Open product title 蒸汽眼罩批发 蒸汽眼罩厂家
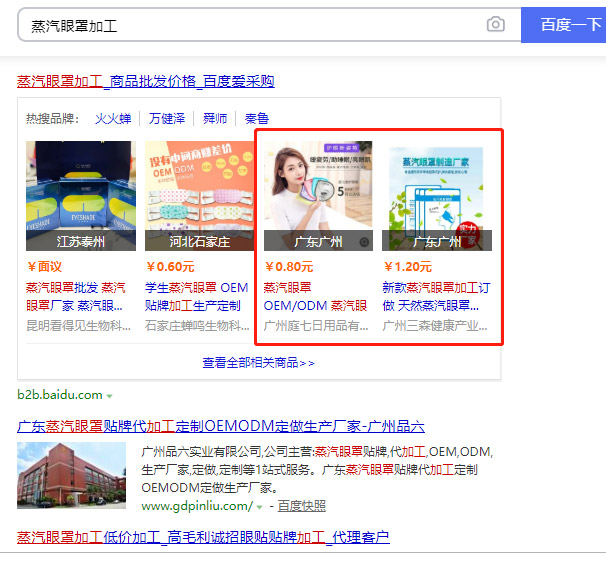Image resolution: width=606 pixels, height=581 pixels. click(x=76, y=296)
